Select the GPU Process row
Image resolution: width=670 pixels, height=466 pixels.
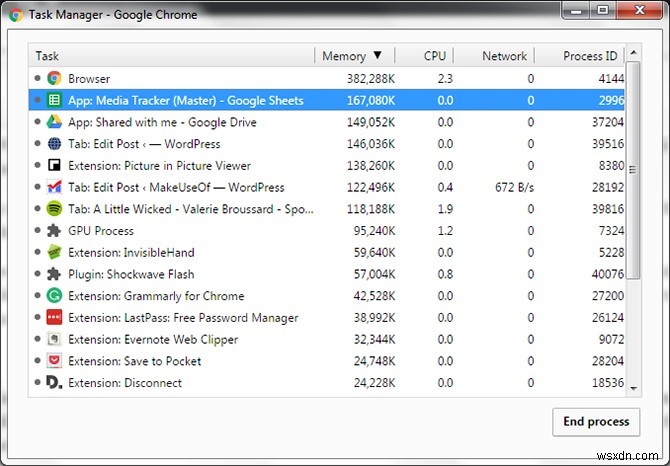click(x=326, y=231)
